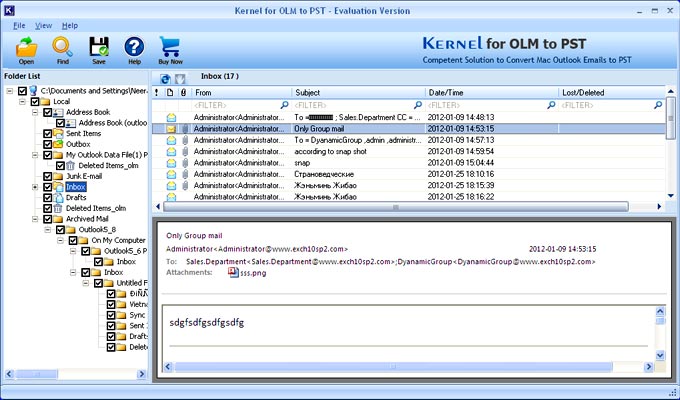Click the Kernel app icon in title bar
Viewport: 680px width, 400px height.
click(9, 10)
